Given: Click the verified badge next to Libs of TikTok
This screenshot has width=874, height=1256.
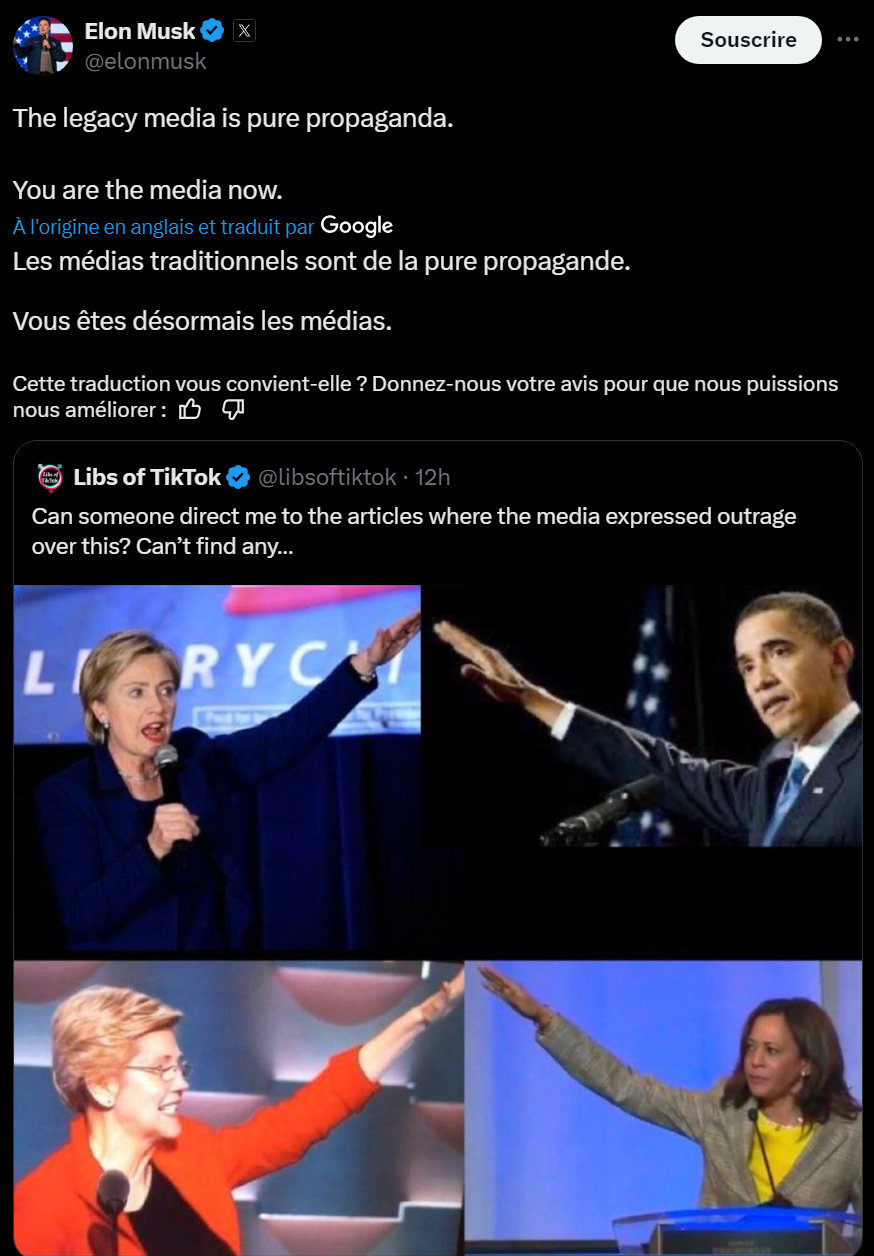Looking at the screenshot, I should coord(238,477).
